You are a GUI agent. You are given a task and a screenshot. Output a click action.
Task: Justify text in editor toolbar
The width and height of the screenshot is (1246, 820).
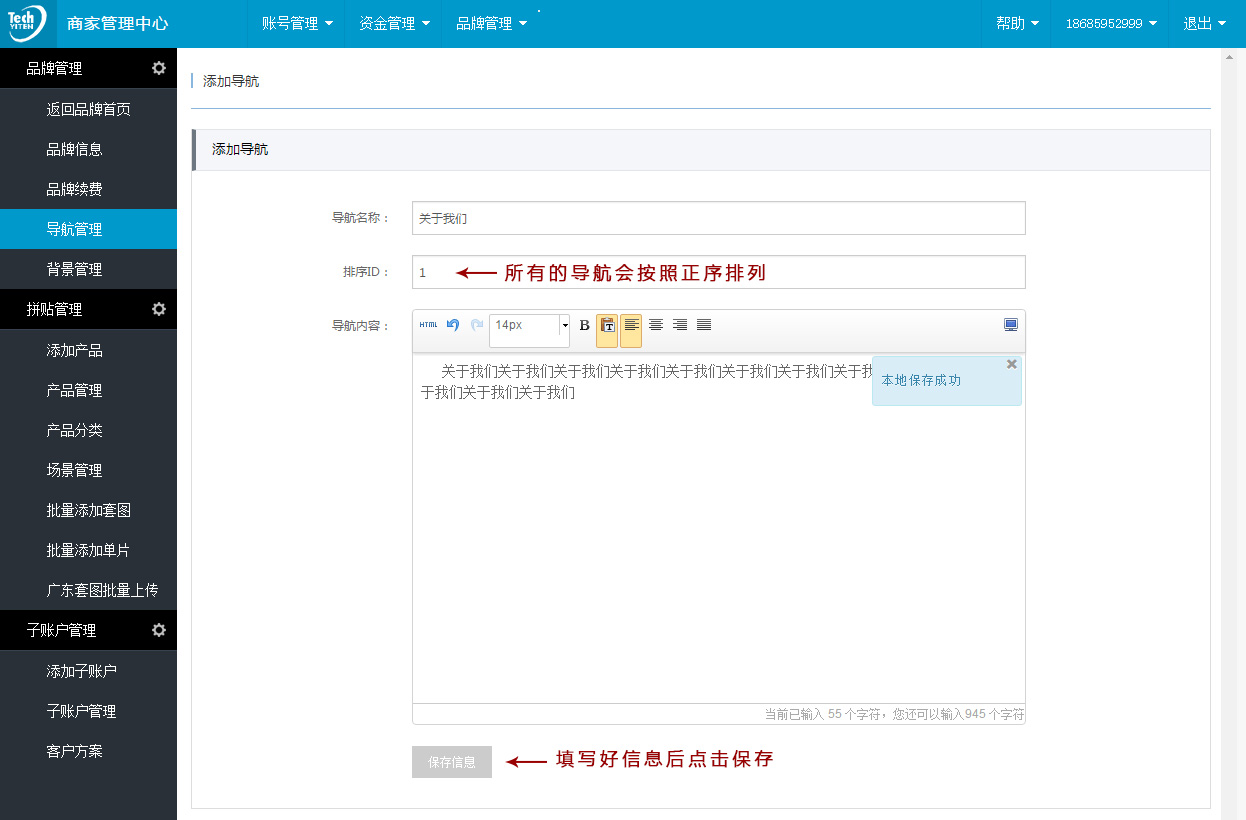coord(704,325)
